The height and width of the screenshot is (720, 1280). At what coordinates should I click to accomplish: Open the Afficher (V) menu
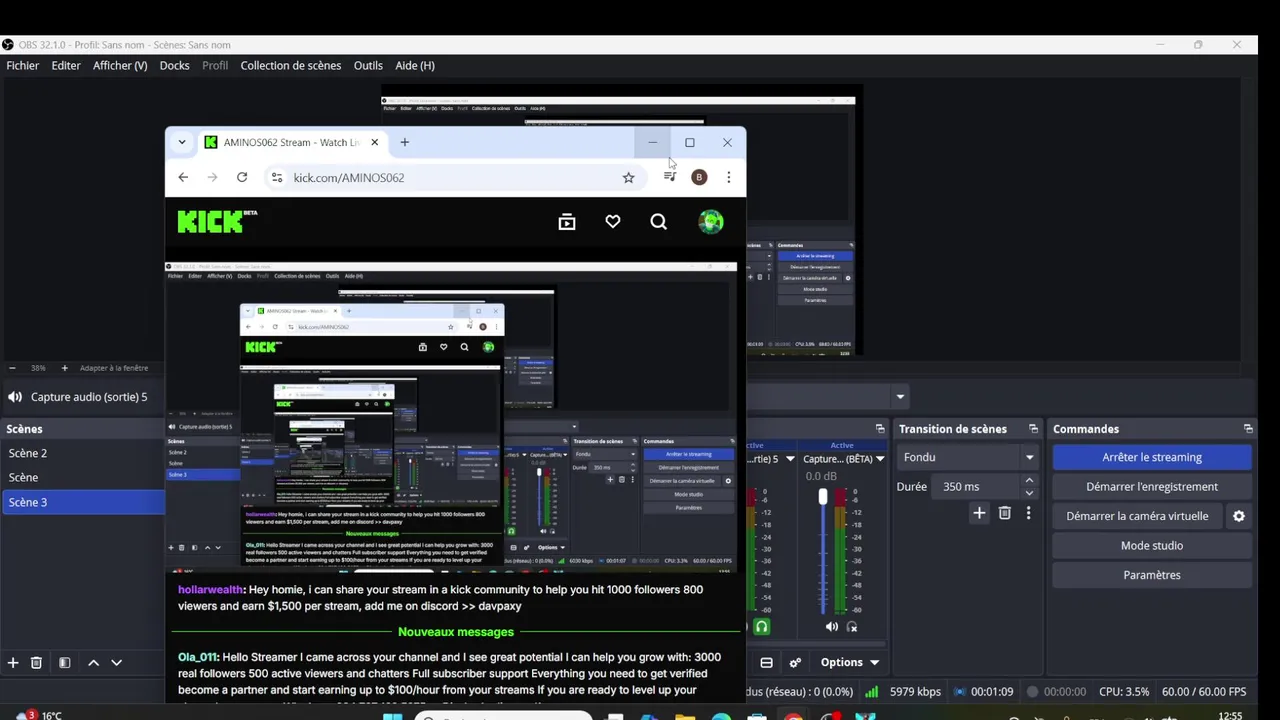coord(120,65)
